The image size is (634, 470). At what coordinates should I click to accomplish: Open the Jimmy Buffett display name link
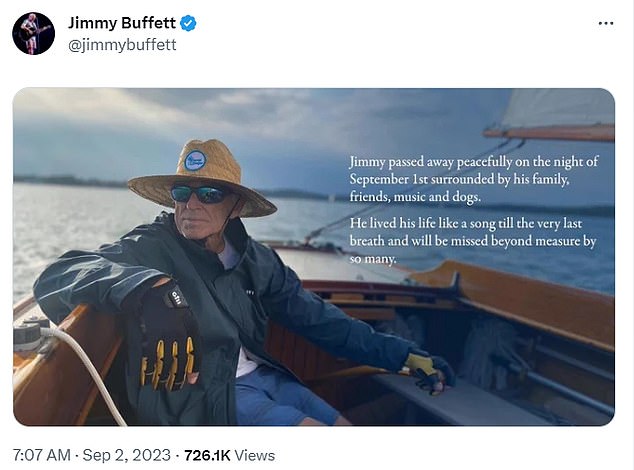click(x=120, y=22)
